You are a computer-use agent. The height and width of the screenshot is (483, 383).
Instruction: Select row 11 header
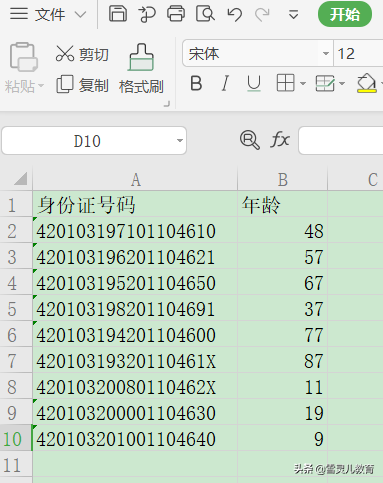(16, 464)
